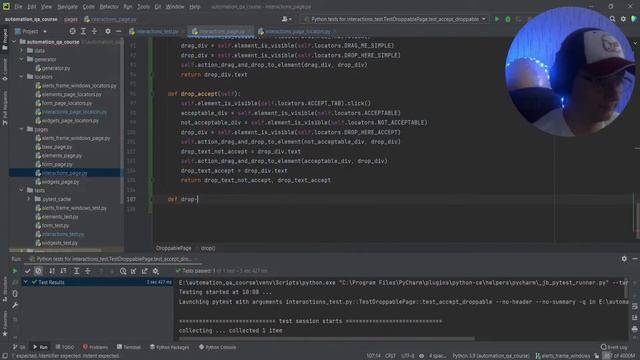Toggle show ignored tests filter
The width and height of the screenshot is (640, 360).
pyautogui.click(x=38, y=271)
